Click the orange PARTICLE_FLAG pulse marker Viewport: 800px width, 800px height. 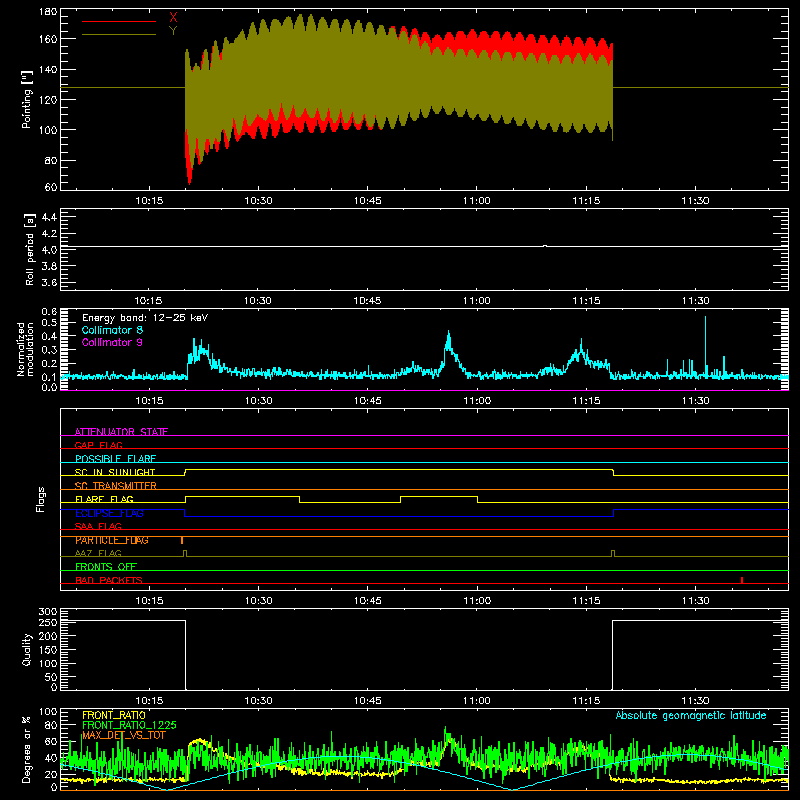(182, 540)
